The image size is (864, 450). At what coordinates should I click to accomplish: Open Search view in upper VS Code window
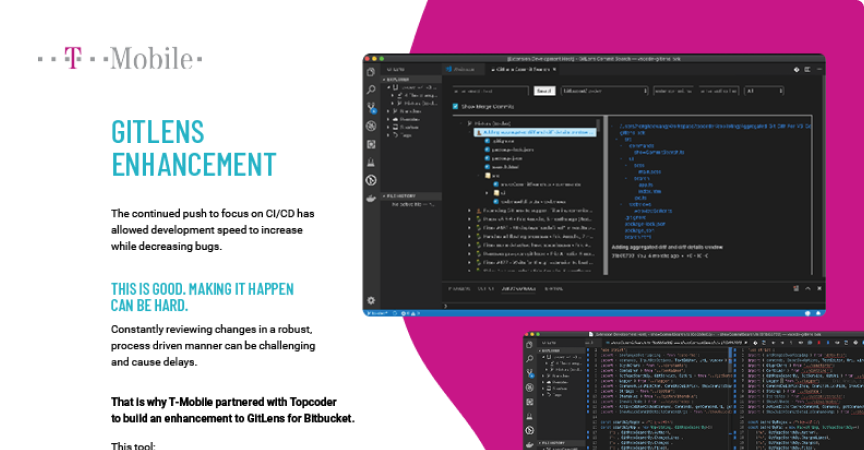(x=371, y=89)
